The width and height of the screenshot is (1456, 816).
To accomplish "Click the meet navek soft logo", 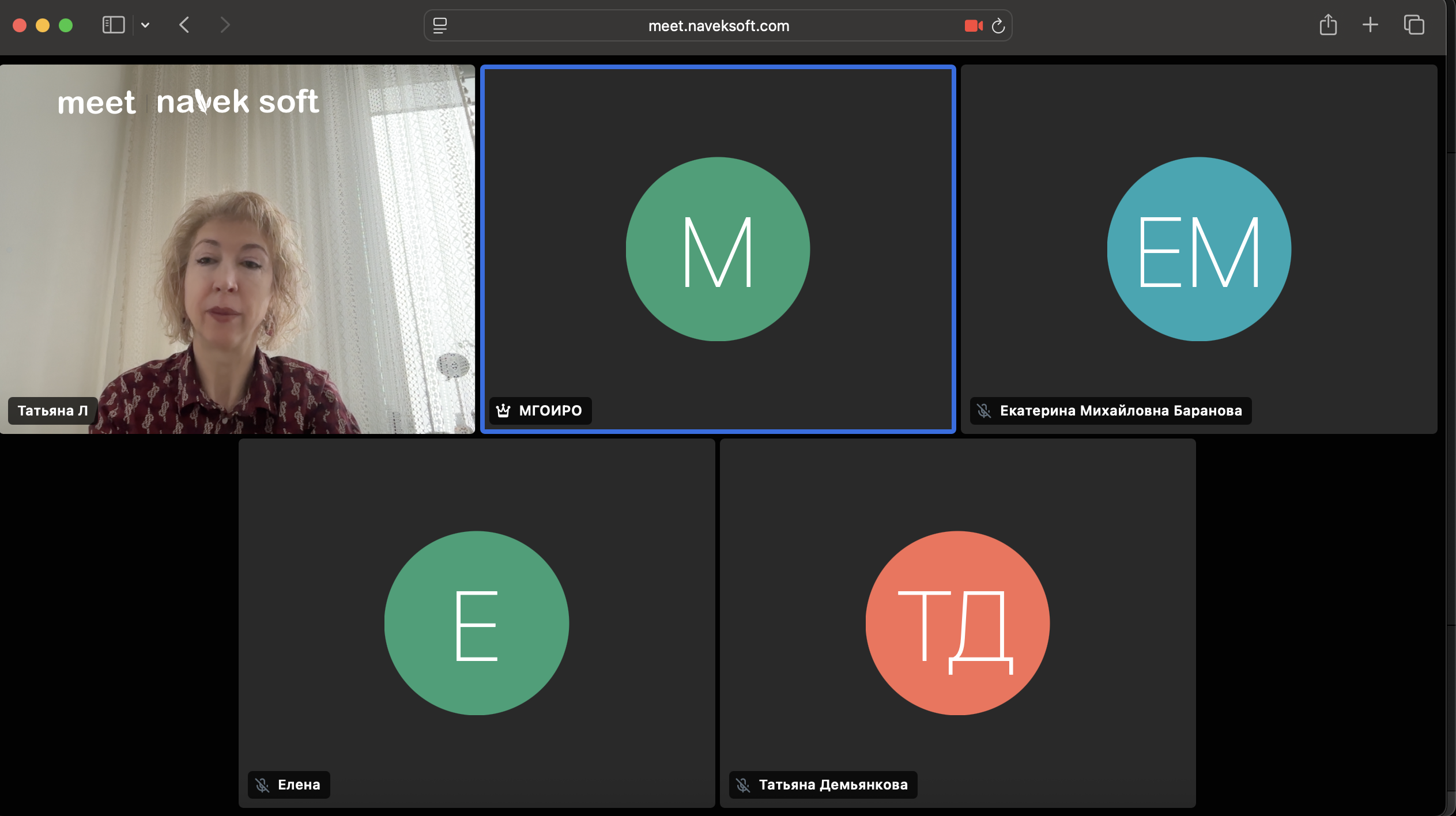I will 188,103.
